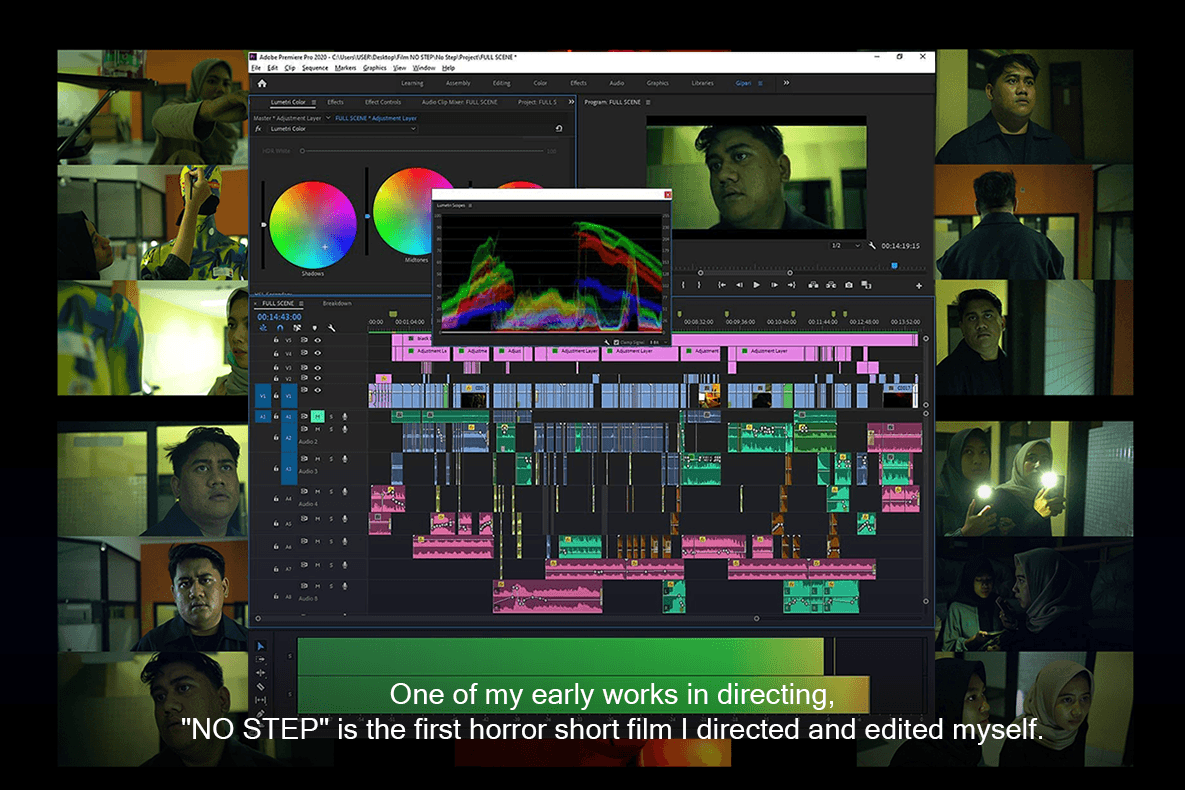Hide video track V5 with its eye toggle
The width and height of the screenshot is (1185, 790).
317,340
